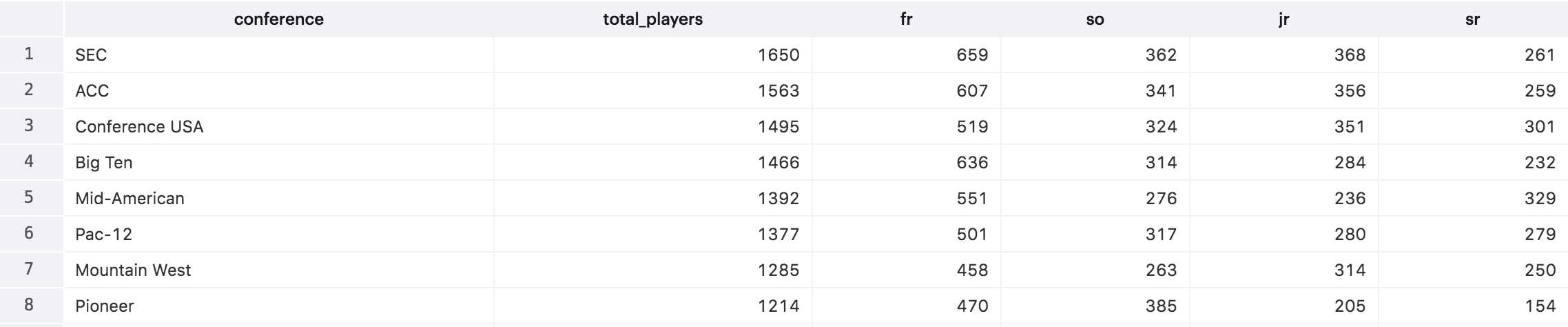Click the jr column header
The height and width of the screenshot is (327, 1568).
pos(1283,19)
